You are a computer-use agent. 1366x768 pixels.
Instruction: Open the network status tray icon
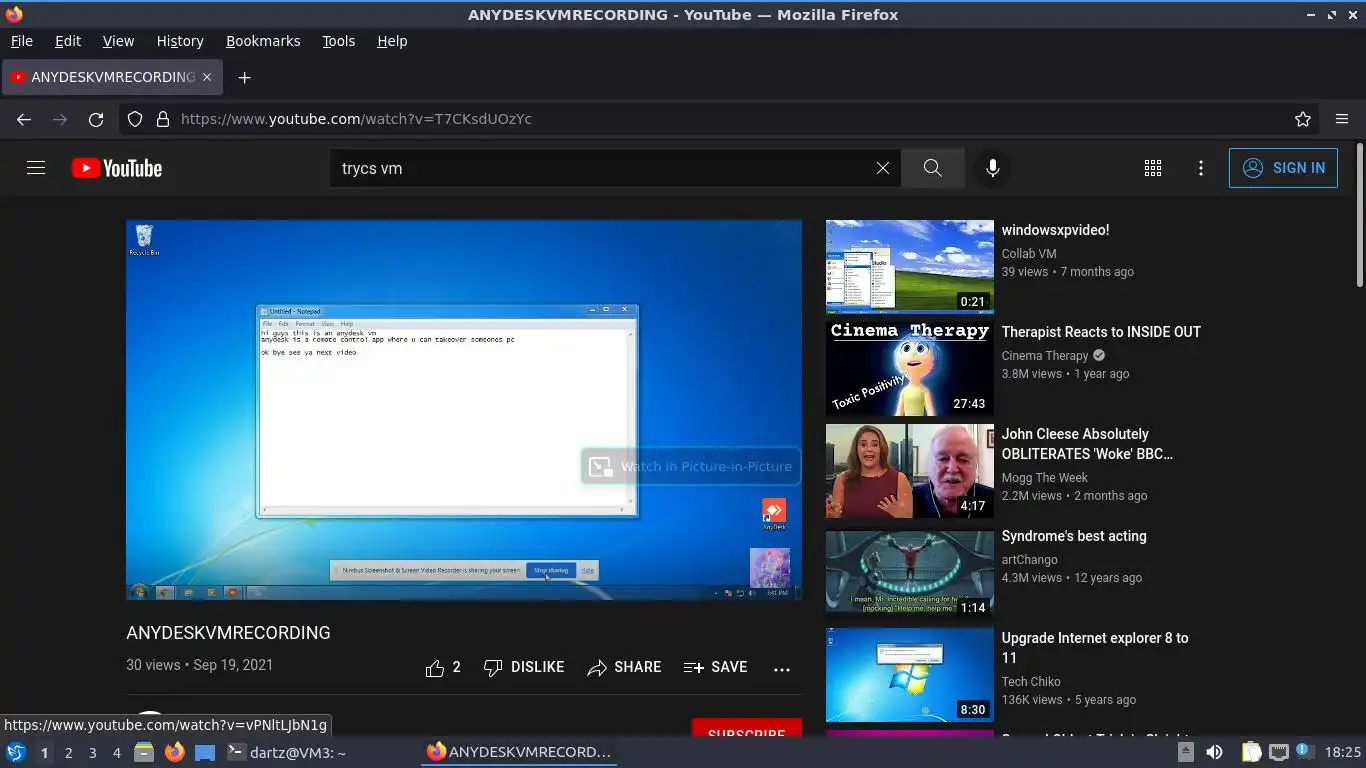point(1278,752)
